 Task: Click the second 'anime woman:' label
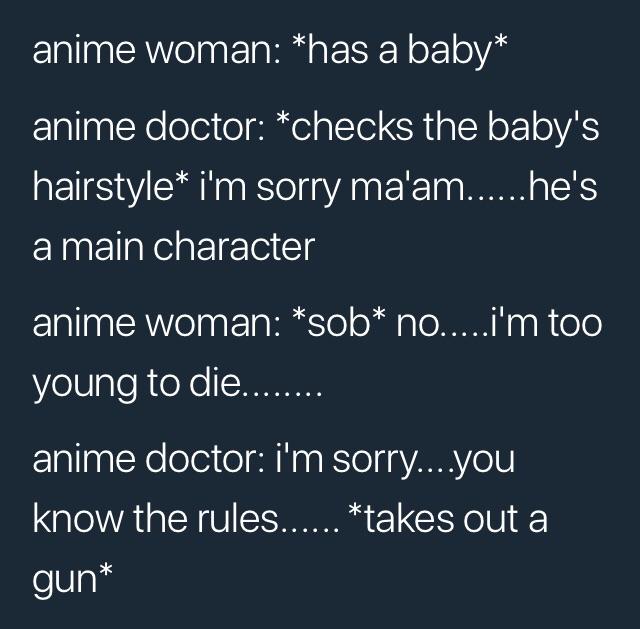pos(157,322)
